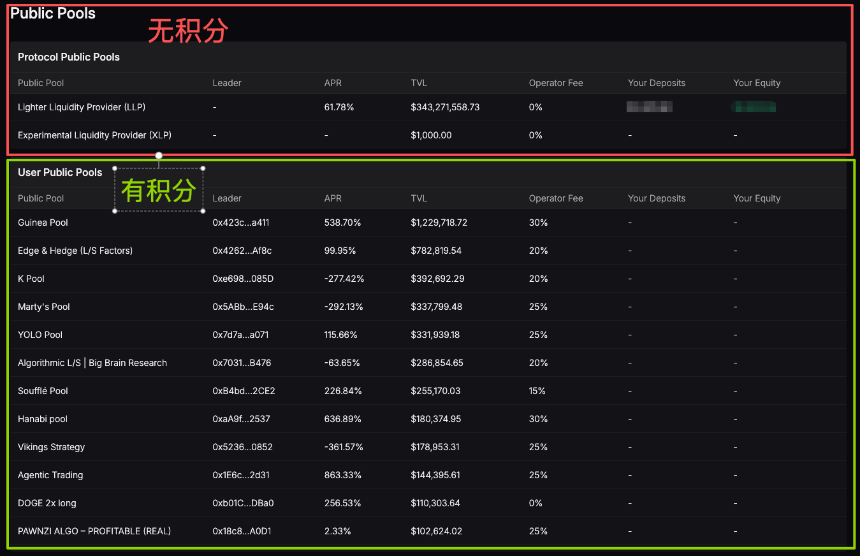The image size is (860, 556).
Task: Open the Agentic Trading pool
Action: pyautogui.click(x=50, y=475)
